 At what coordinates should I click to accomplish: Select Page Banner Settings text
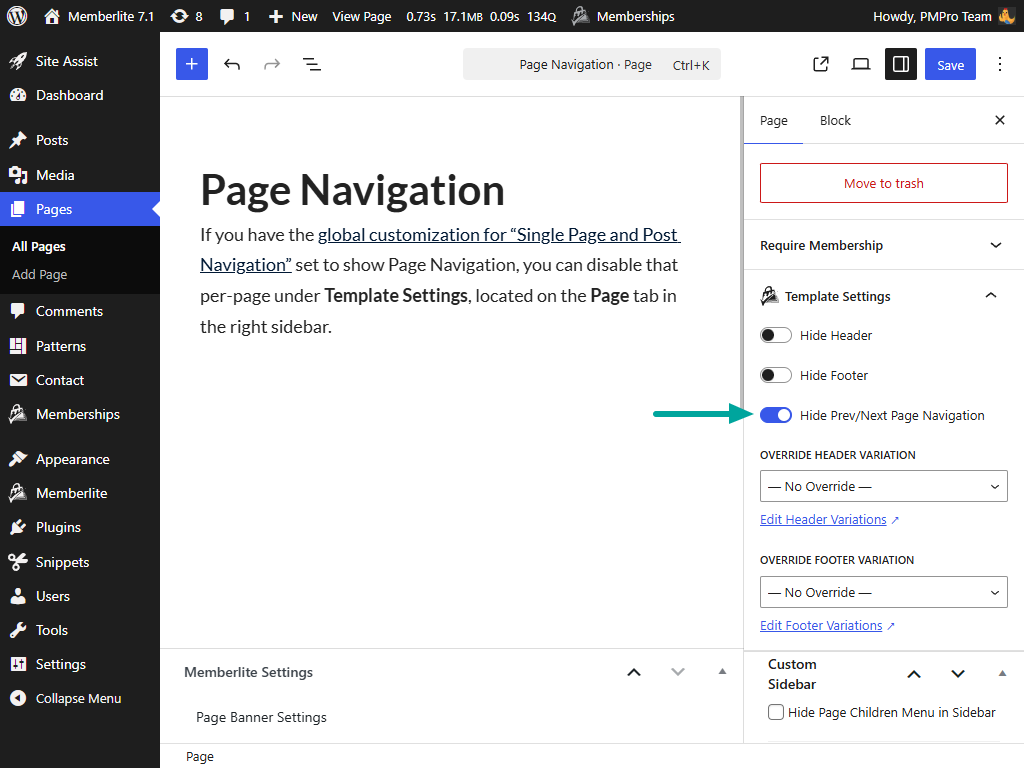coord(261,717)
